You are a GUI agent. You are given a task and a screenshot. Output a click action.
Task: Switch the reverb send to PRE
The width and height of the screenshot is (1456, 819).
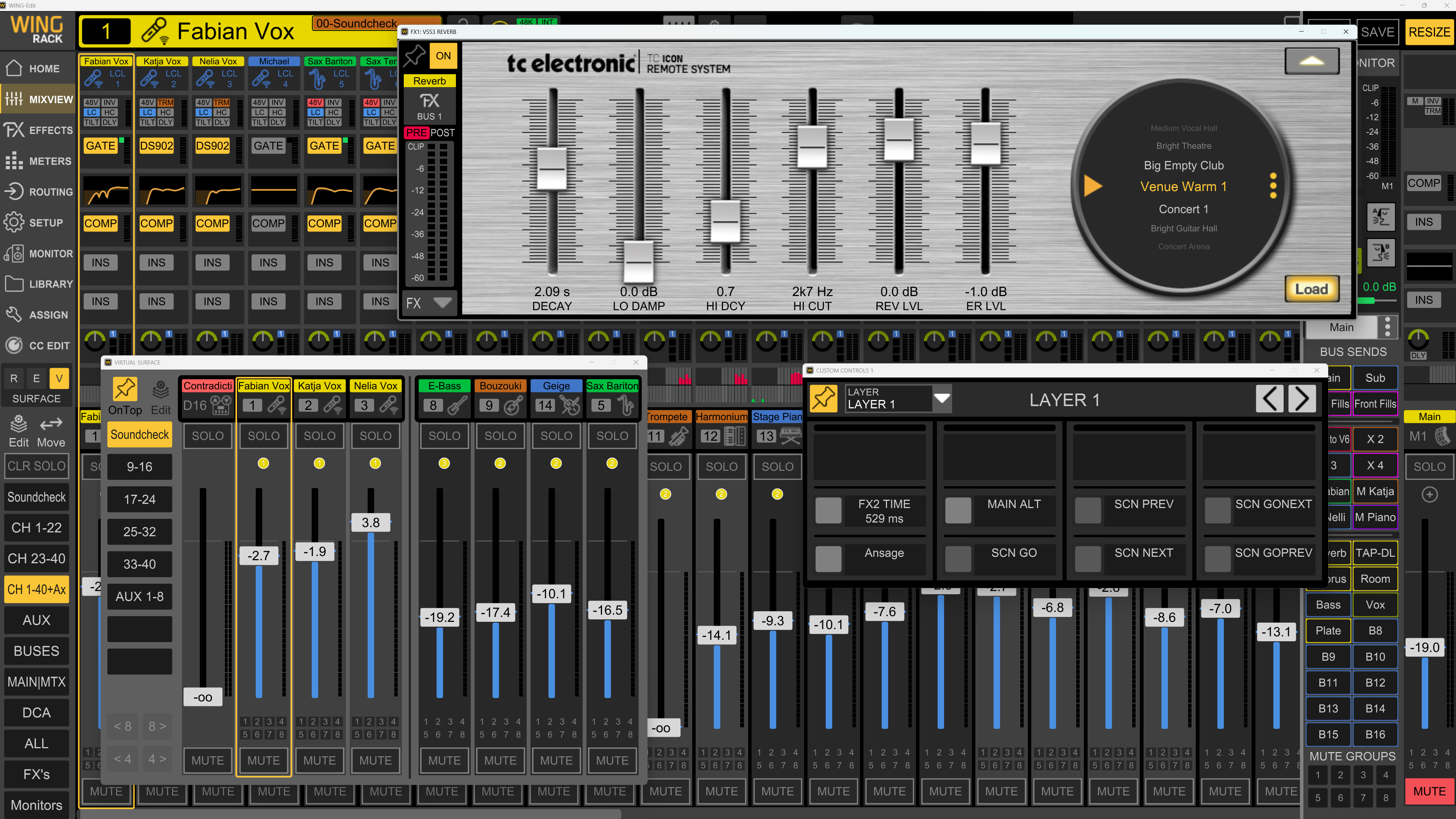417,132
